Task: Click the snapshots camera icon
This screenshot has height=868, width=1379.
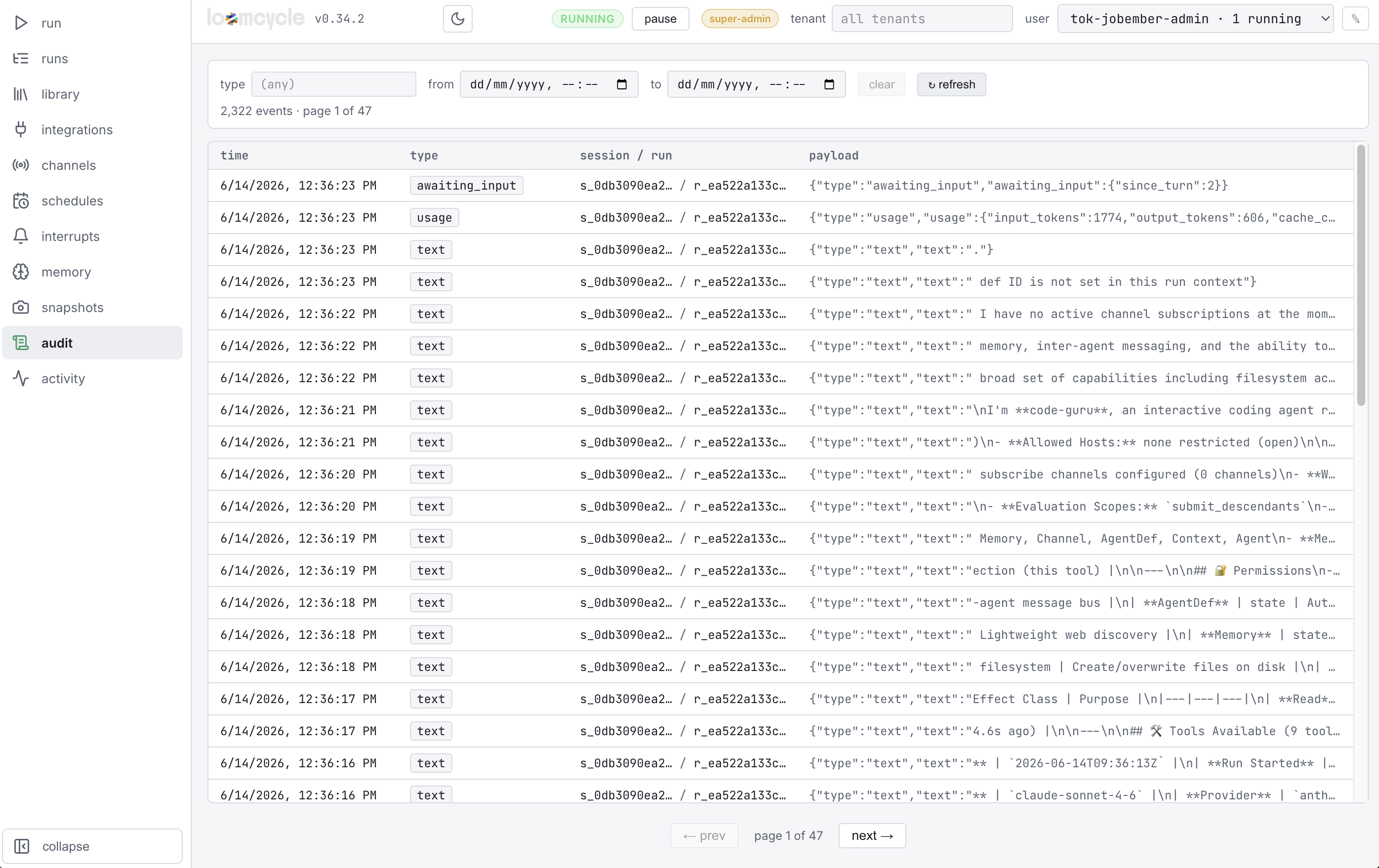Action: [21, 307]
